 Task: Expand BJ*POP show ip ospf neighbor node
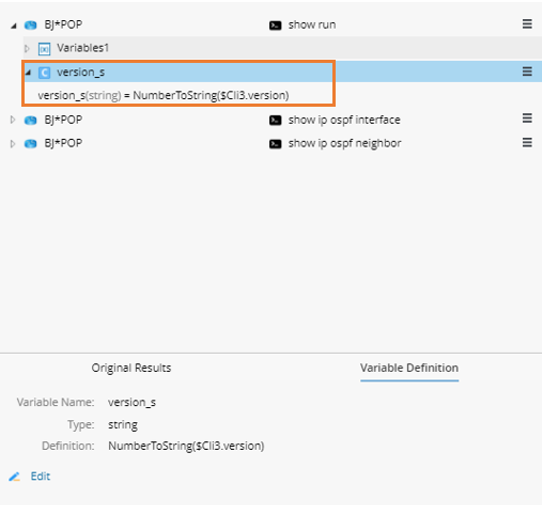(13, 143)
